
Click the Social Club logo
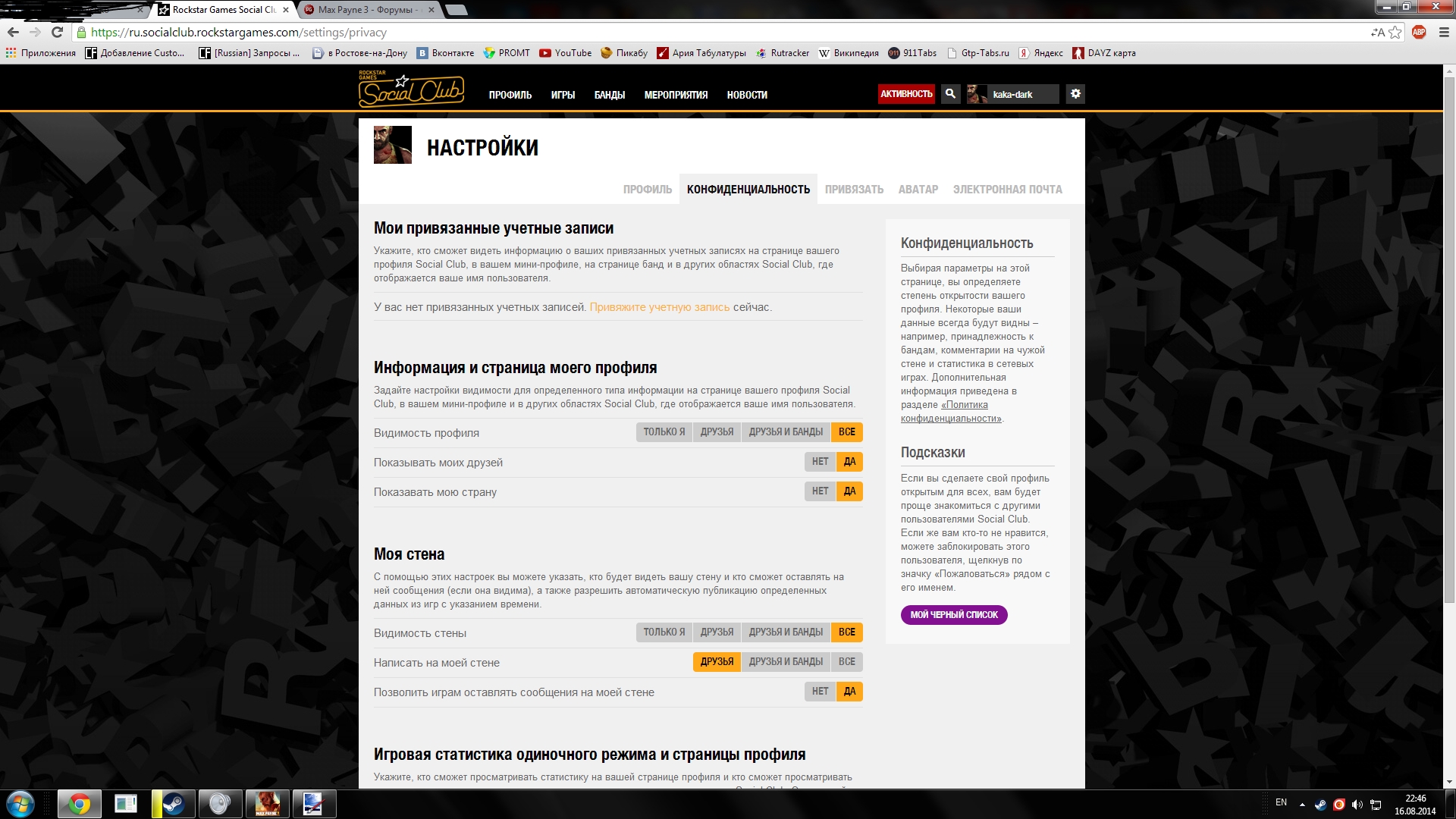click(x=410, y=89)
